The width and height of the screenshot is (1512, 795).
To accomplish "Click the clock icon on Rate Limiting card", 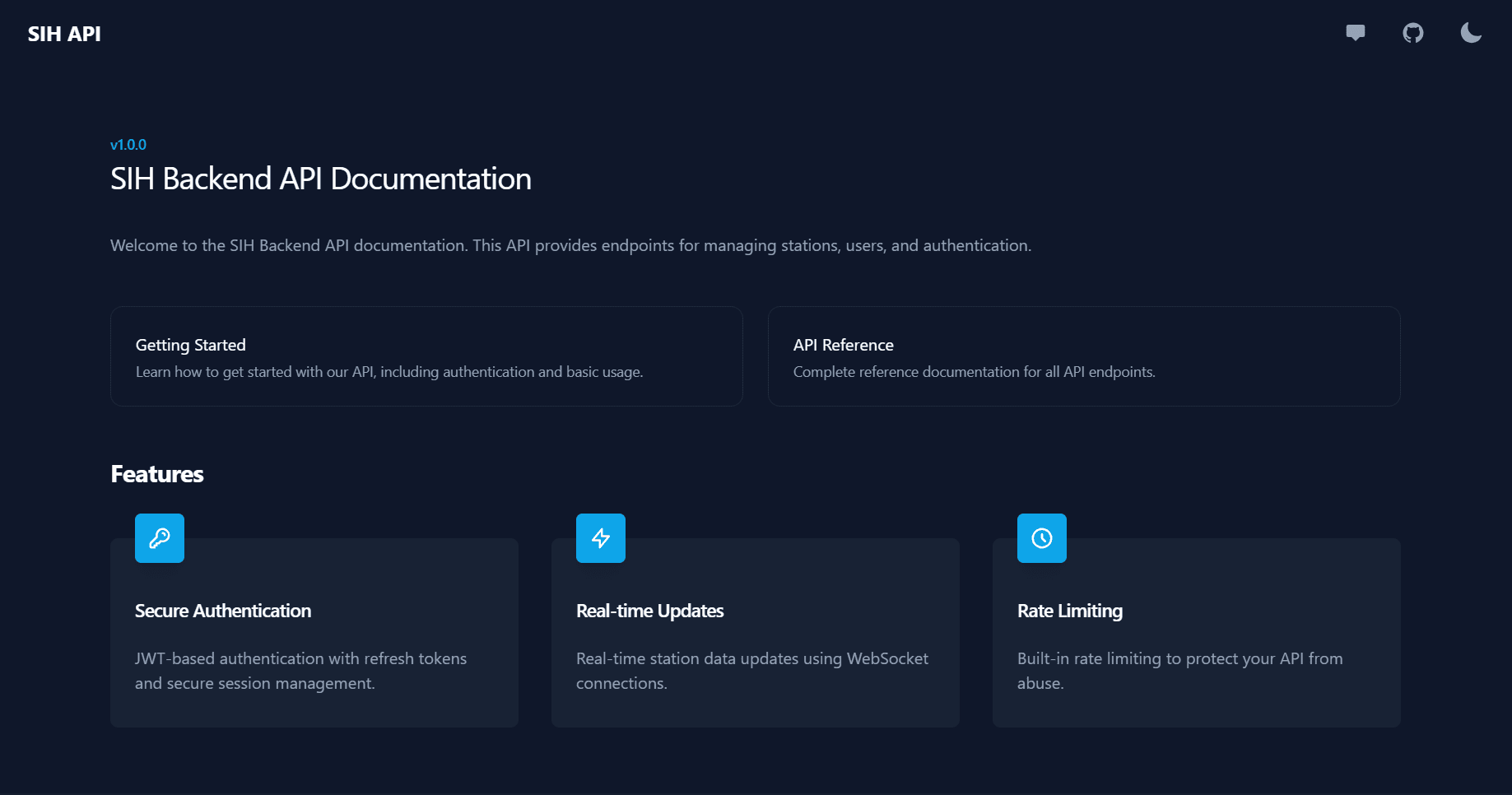I will (x=1040, y=538).
